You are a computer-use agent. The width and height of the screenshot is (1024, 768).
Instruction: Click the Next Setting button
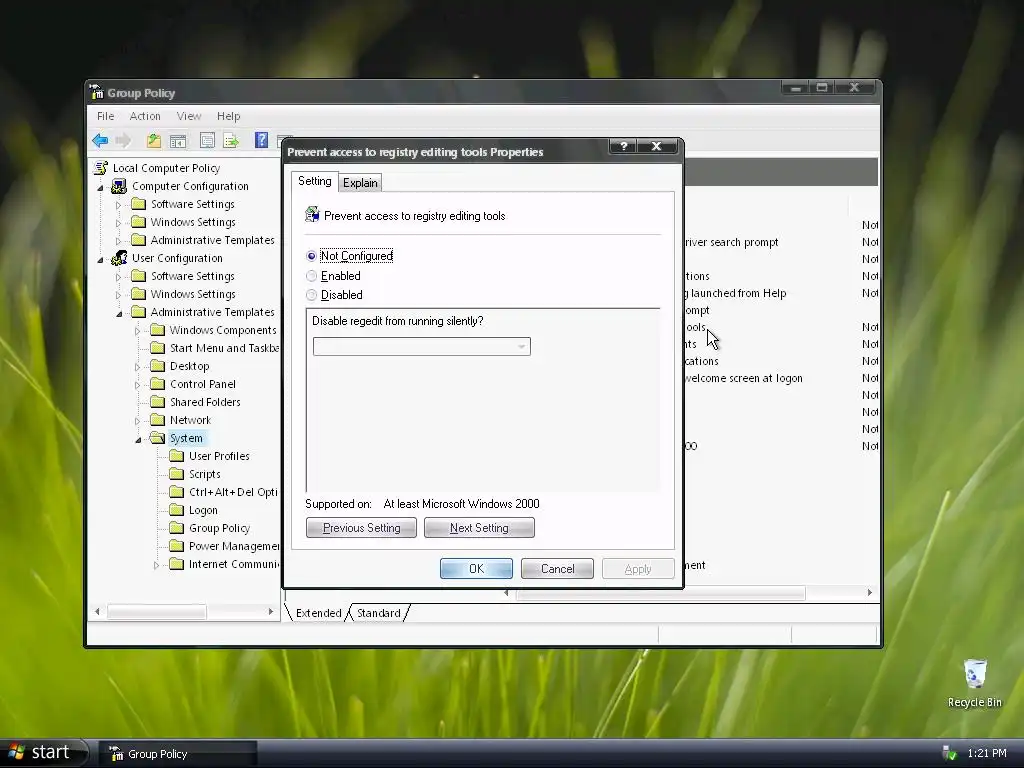(x=479, y=528)
